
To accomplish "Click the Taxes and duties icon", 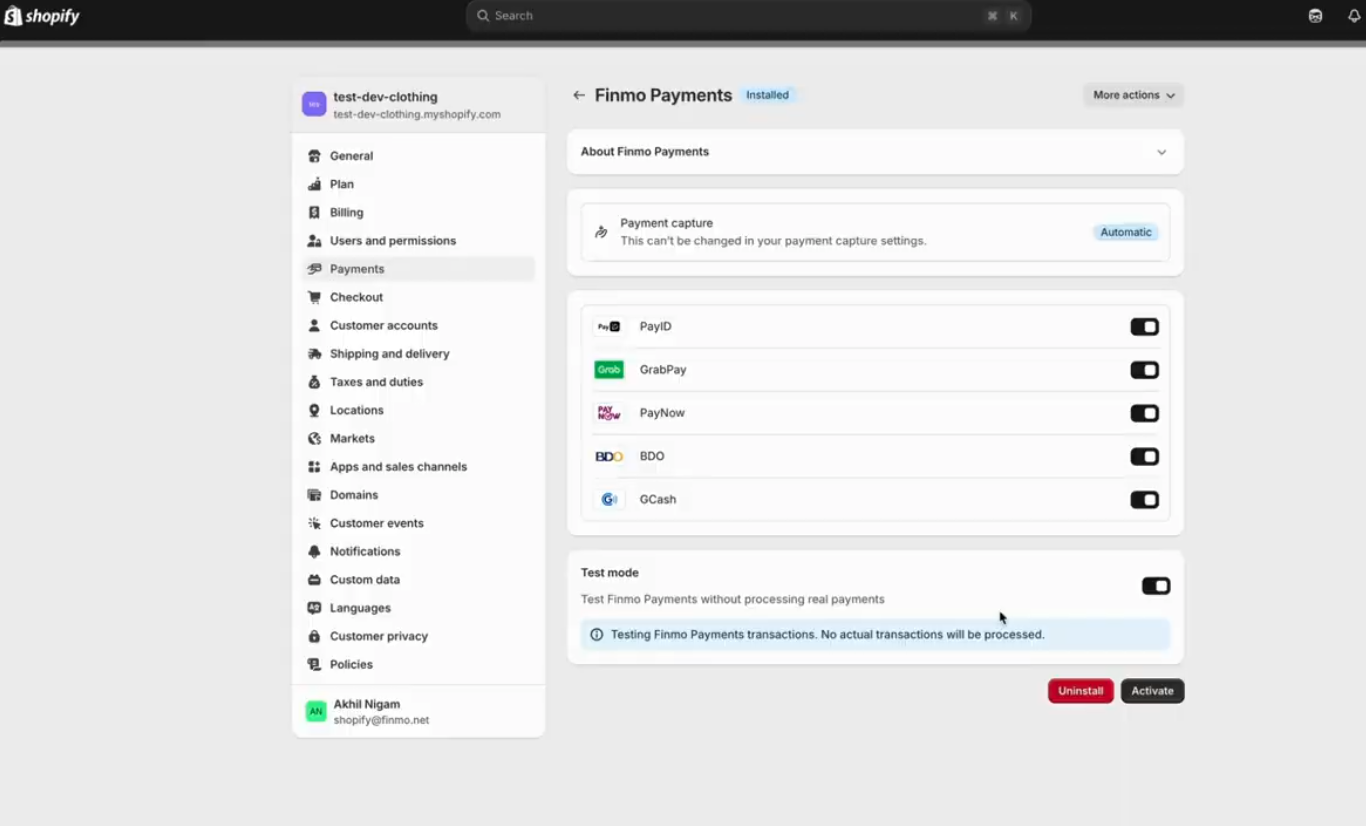I will (x=314, y=382).
